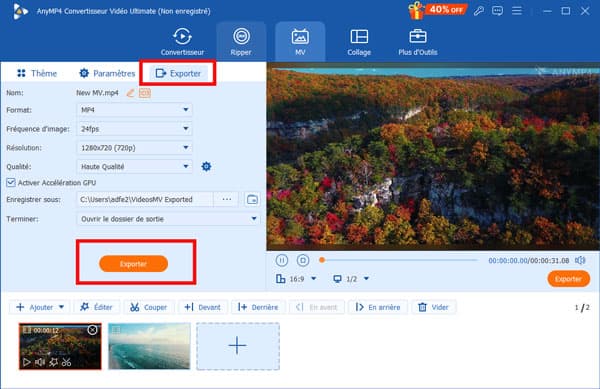This screenshot has height=389, width=600.
Task: Expand the frame rate dropdown 24fps
Action: tap(134, 129)
